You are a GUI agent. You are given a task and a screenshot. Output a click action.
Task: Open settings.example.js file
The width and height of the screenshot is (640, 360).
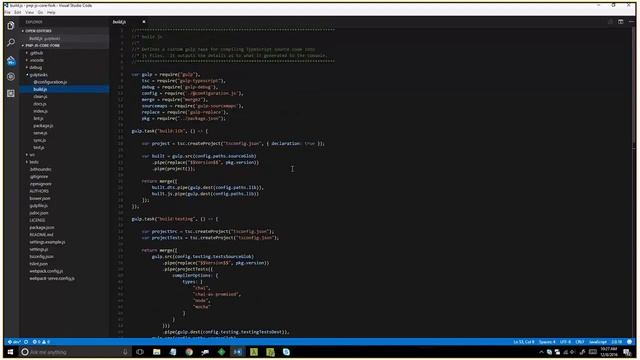tap(47, 242)
